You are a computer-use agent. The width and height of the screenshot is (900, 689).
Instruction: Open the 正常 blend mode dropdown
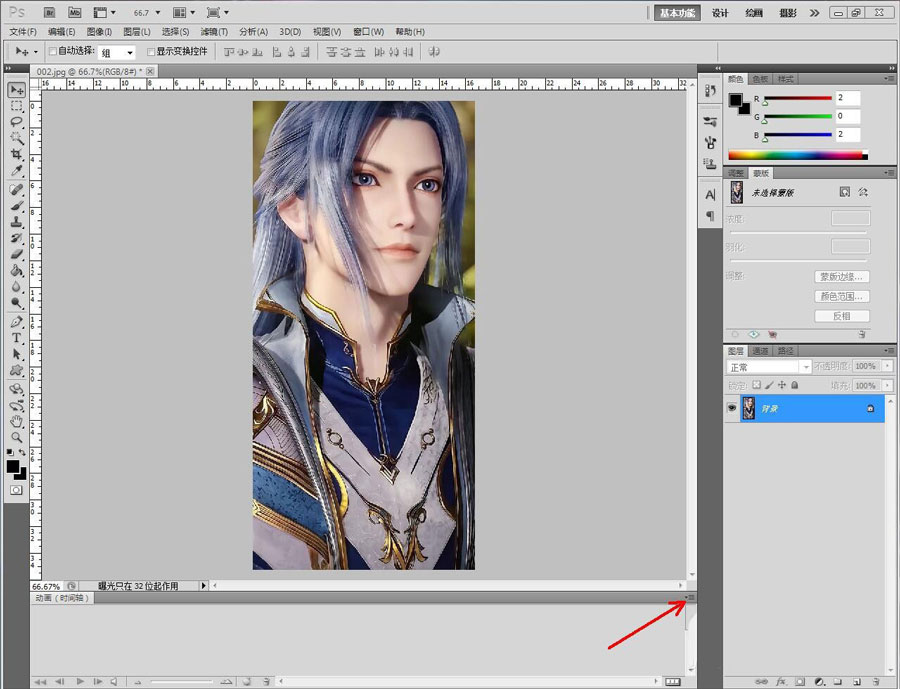(768, 367)
